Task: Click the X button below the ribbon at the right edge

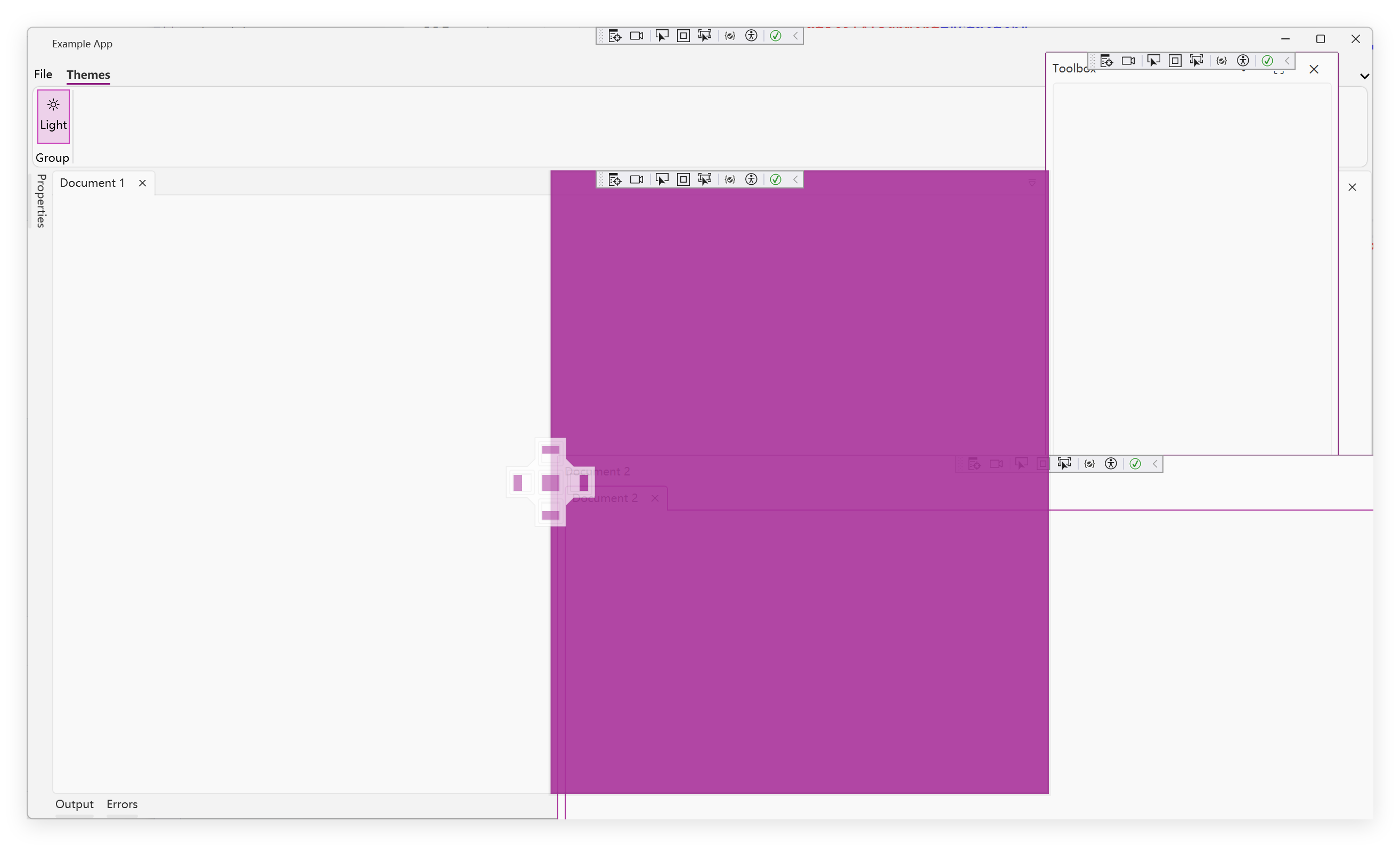Action: coord(1352,187)
